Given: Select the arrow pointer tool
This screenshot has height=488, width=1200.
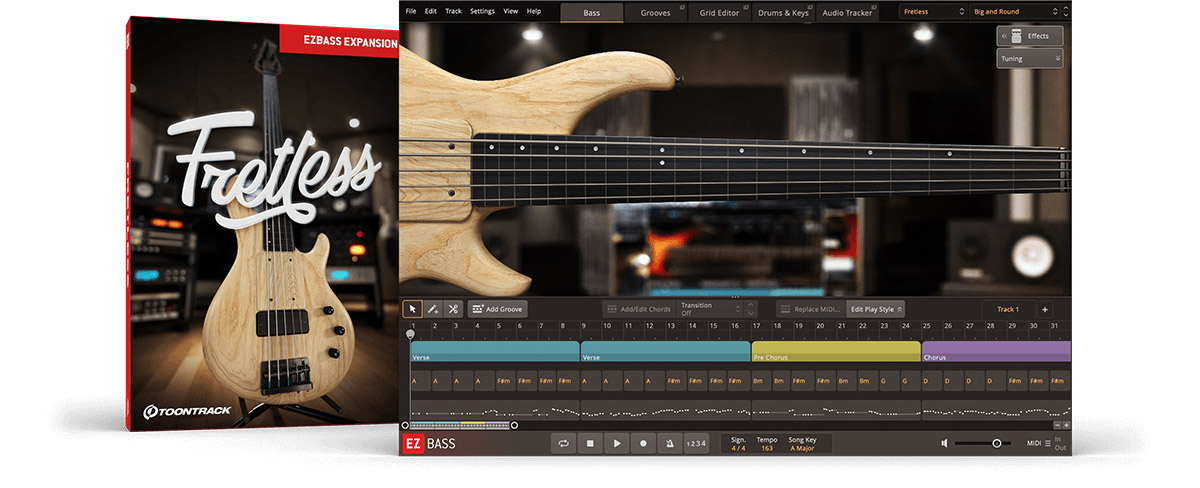Looking at the screenshot, I should [x=412, y=309].
